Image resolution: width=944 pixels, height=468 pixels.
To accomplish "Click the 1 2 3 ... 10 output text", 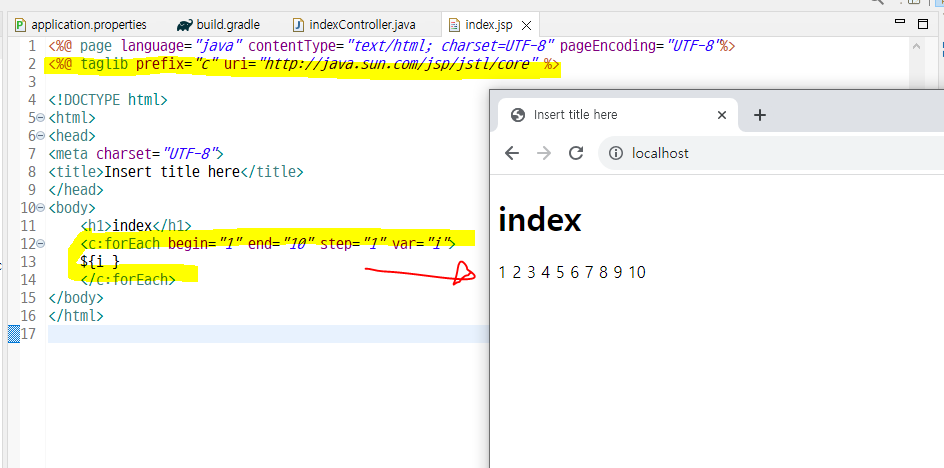I will click(572, 273).
